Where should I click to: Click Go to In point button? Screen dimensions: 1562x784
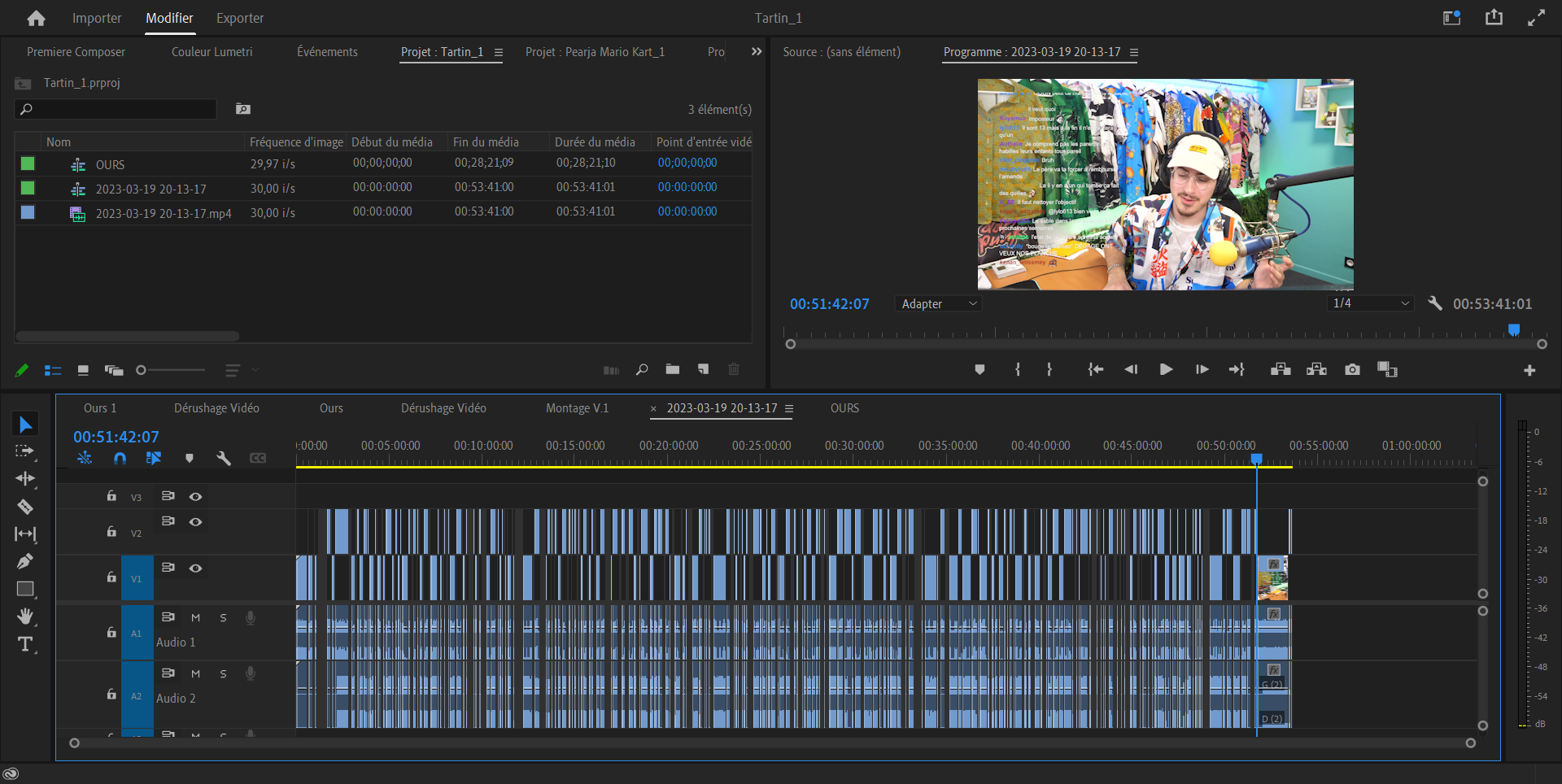tap(1096, 369)
